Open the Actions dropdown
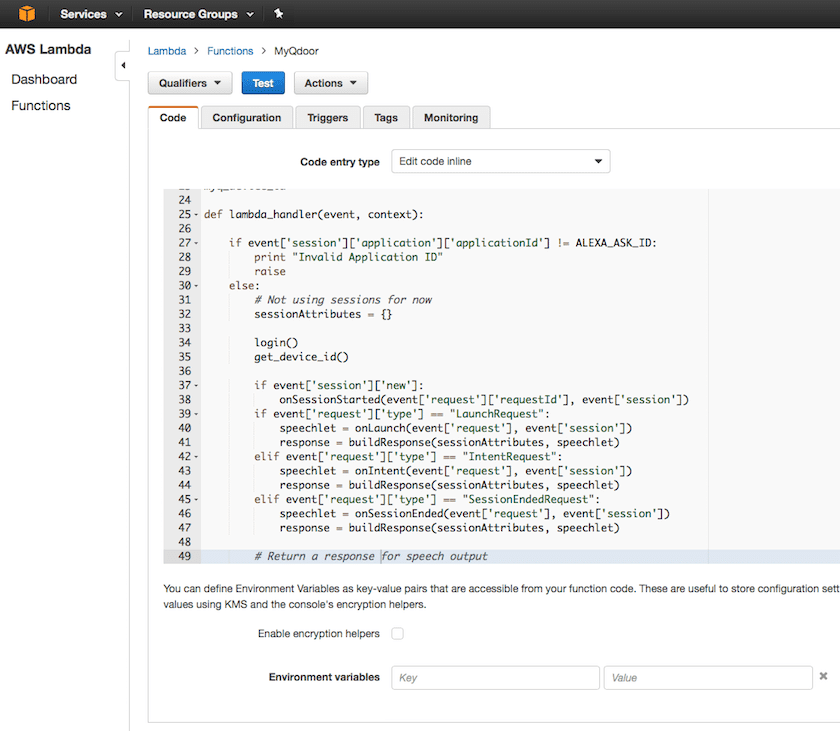This screenshot has height=731, width=840. click(331, 83)
